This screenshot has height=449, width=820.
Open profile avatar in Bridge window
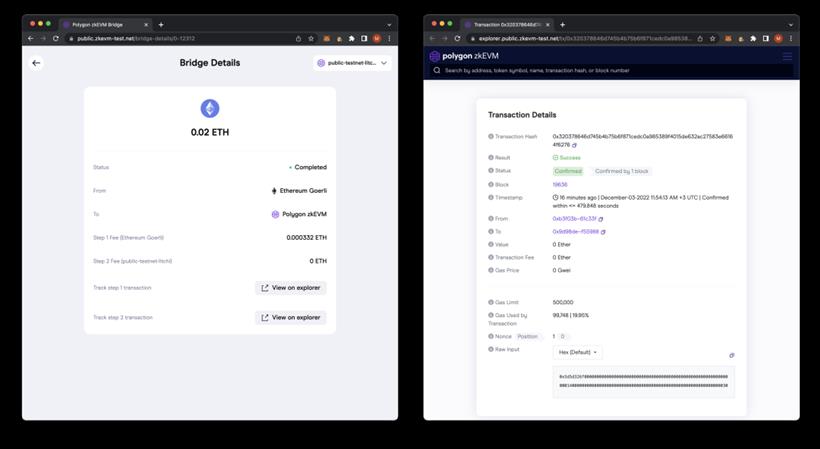[377, 39]
